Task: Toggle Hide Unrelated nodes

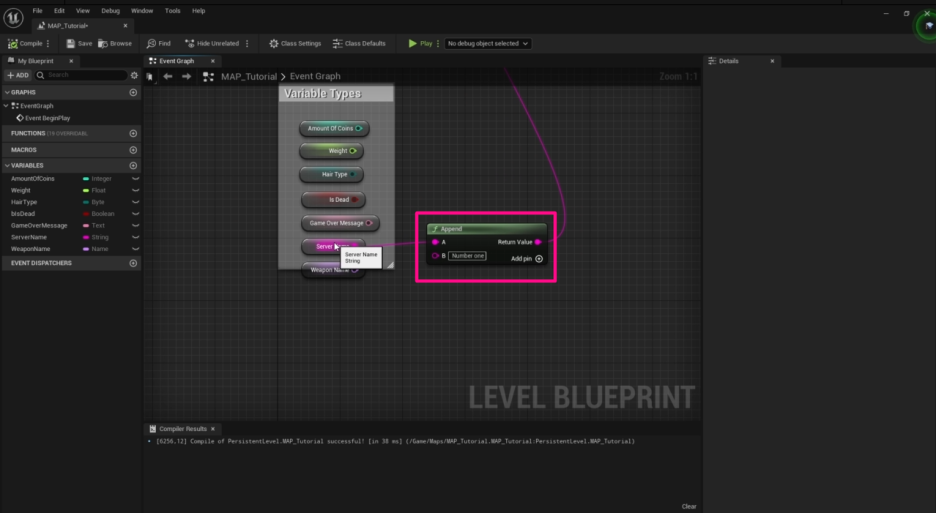Action: (x=212, y=44)
